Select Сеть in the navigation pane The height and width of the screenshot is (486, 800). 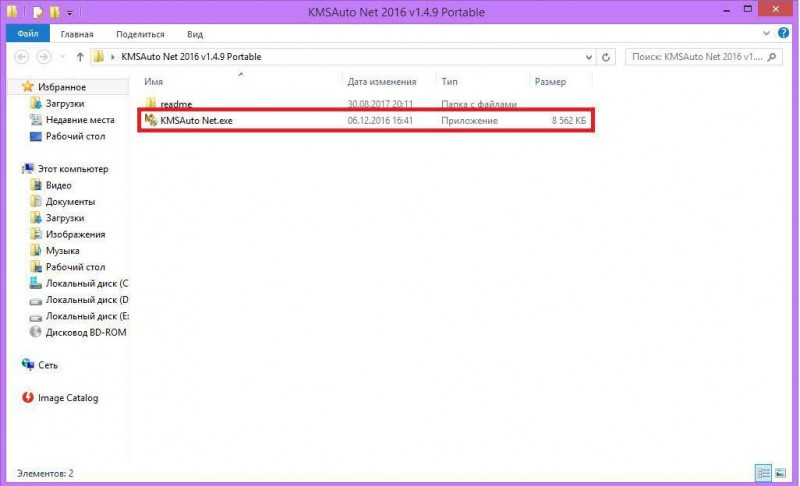pos(48,365)
